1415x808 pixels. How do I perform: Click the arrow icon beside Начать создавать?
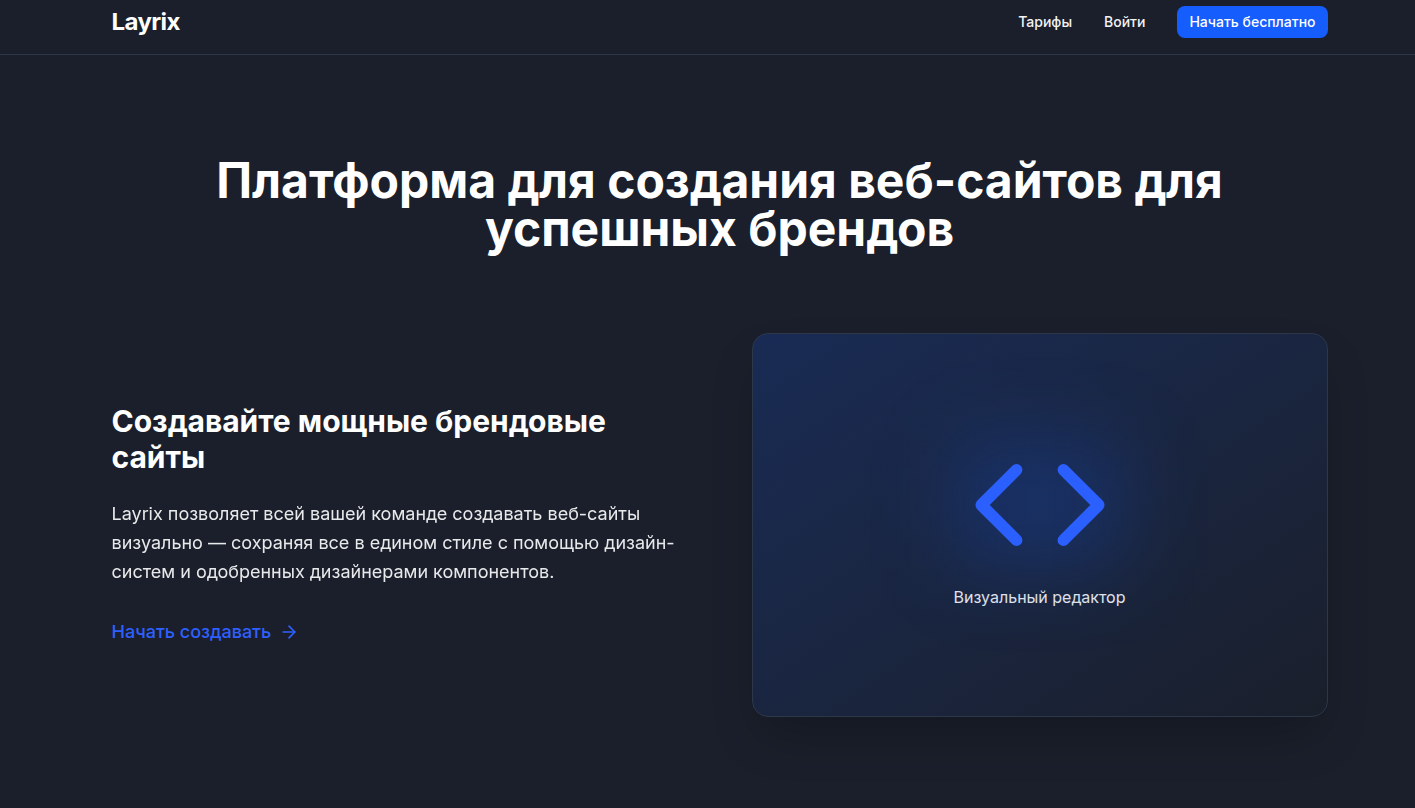click(x=289, y=632)
